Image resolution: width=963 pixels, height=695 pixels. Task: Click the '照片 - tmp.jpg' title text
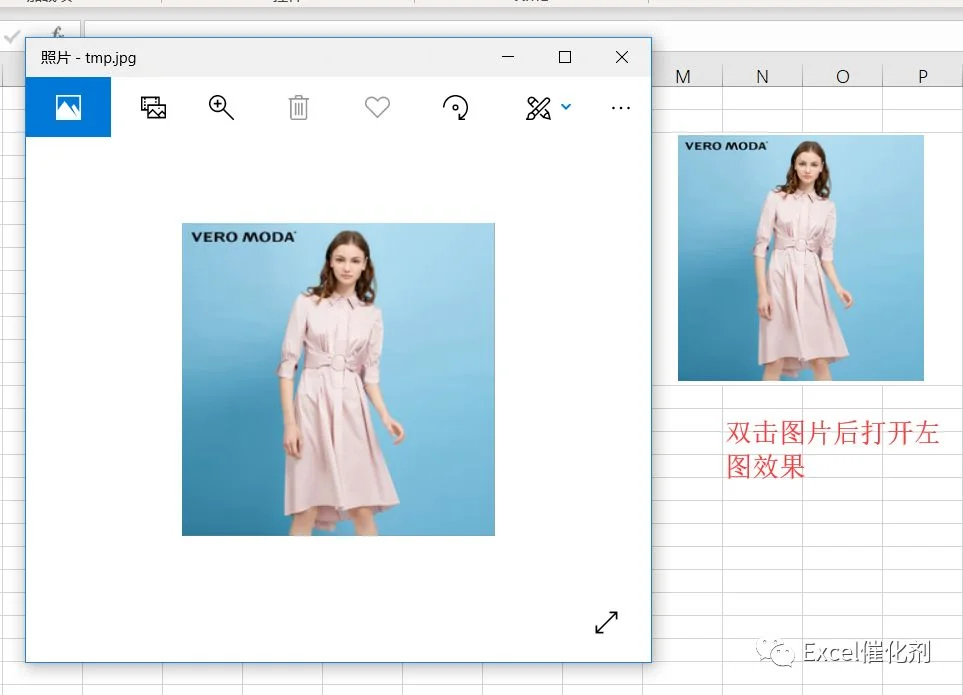click(88, 58)
